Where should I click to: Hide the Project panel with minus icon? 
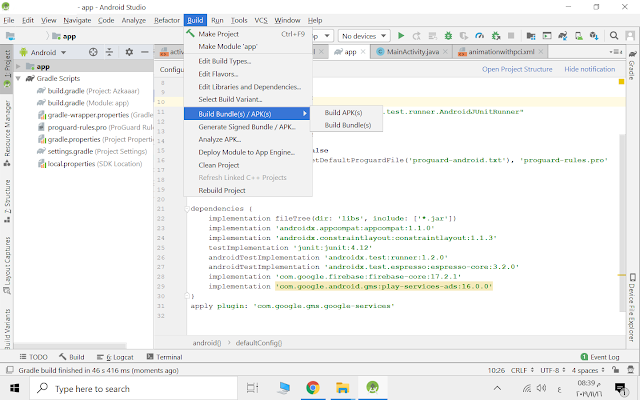click(x=144, y=52)
